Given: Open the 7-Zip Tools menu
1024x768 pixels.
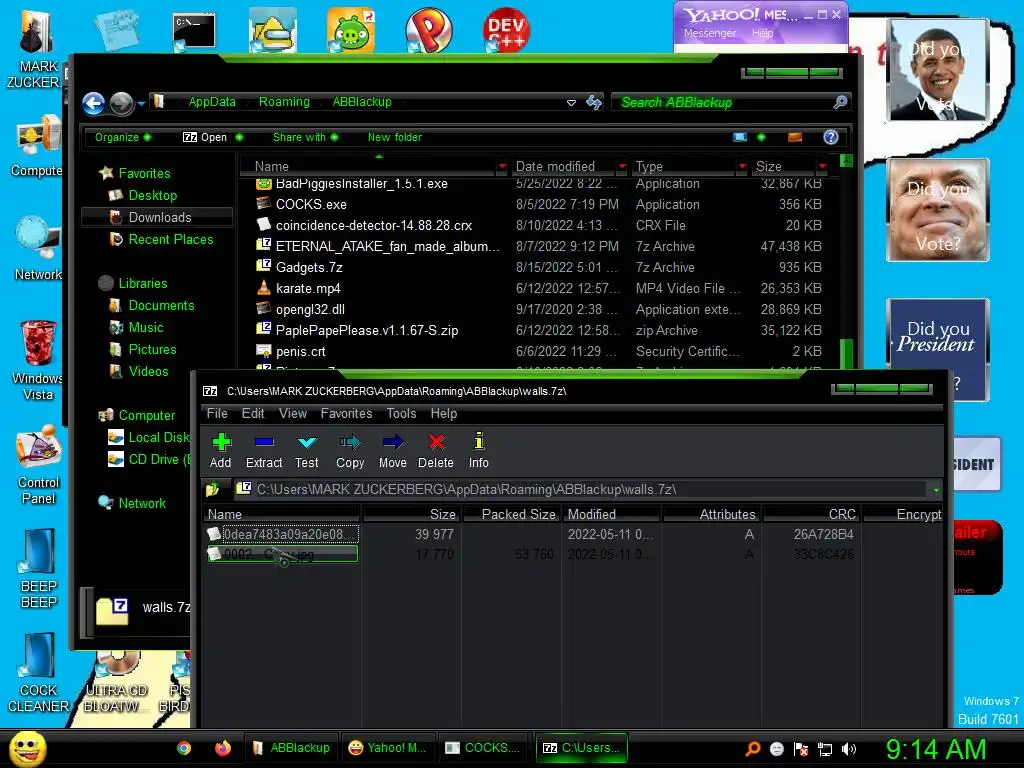Looking at the screenshot, I should coord(401,413).
